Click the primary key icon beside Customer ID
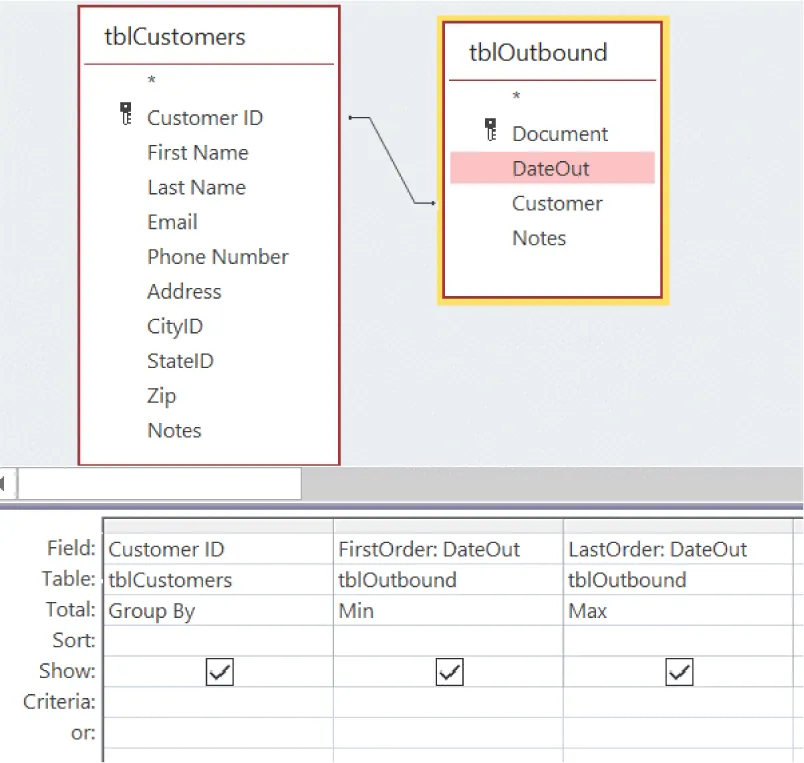This screenshot has width=804, height=763. pos(124,113)
